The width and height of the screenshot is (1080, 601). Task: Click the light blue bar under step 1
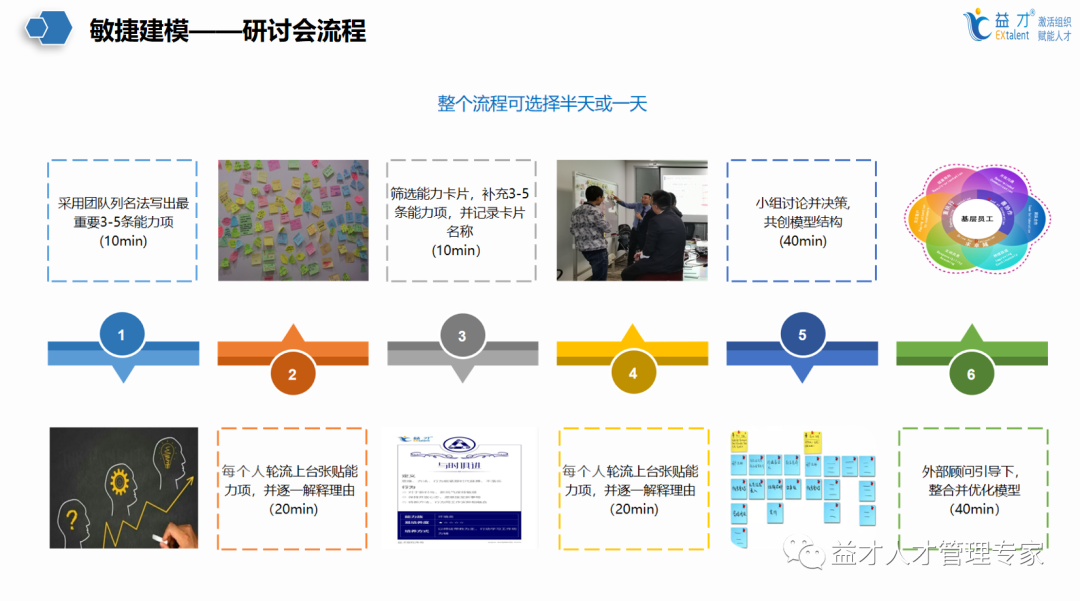pos(123,358)
